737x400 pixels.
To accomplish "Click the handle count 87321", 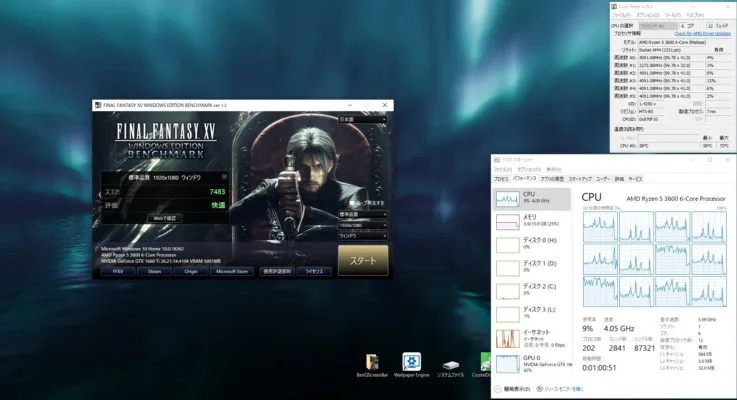I will pyautogui.click(x=644, y=348).
